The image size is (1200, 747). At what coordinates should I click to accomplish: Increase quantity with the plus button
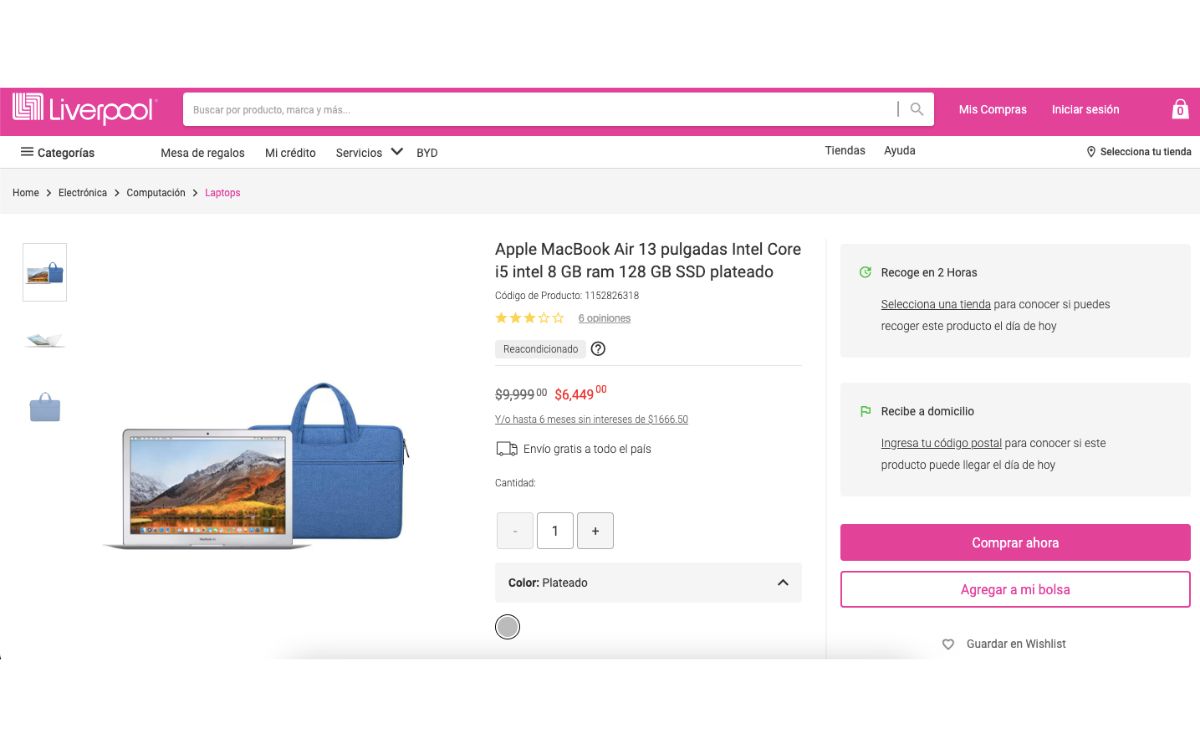595,531
